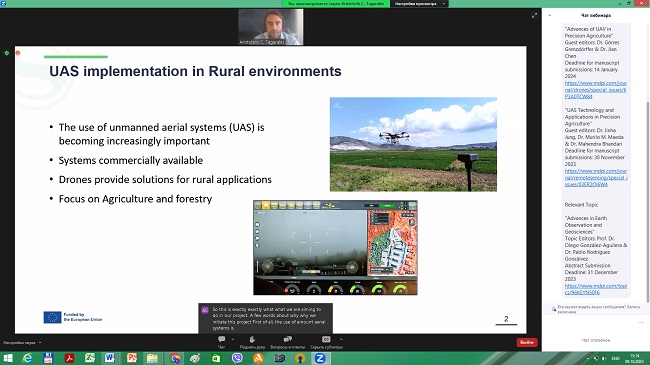The width and height of the screenshot is (650, 365).
Task: Click the drone over field photo on slide
Action: point(413,144)
